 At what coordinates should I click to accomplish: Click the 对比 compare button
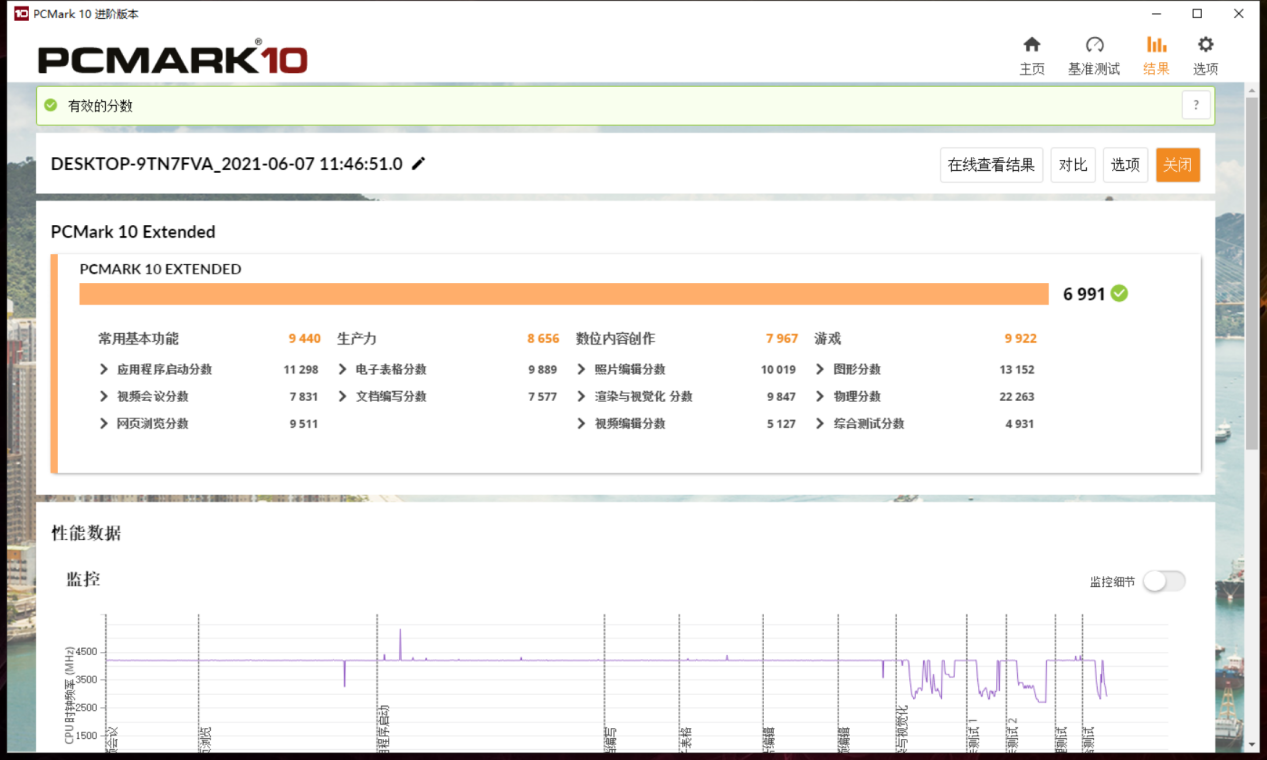pyautogui.click(x=1072, y=165)
